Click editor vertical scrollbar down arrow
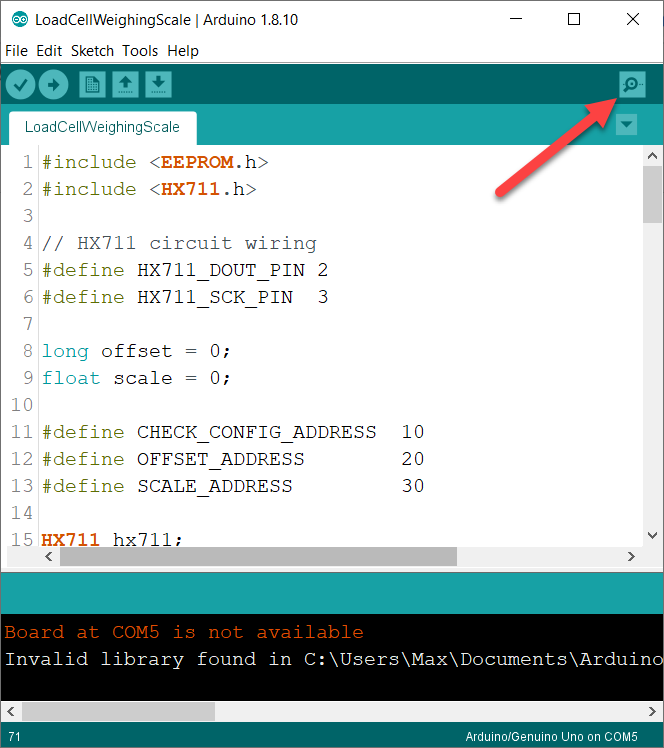 pos(653,535)
